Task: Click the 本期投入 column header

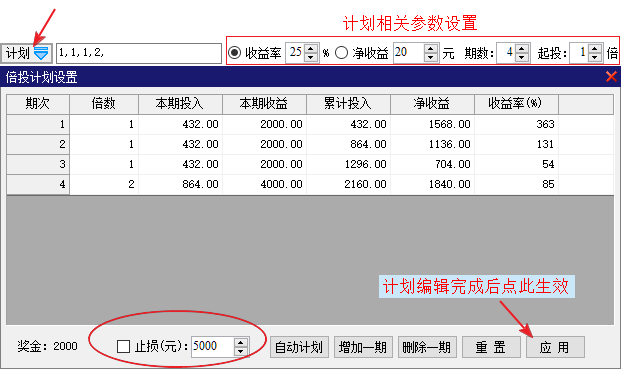Action: click(180, 104)
